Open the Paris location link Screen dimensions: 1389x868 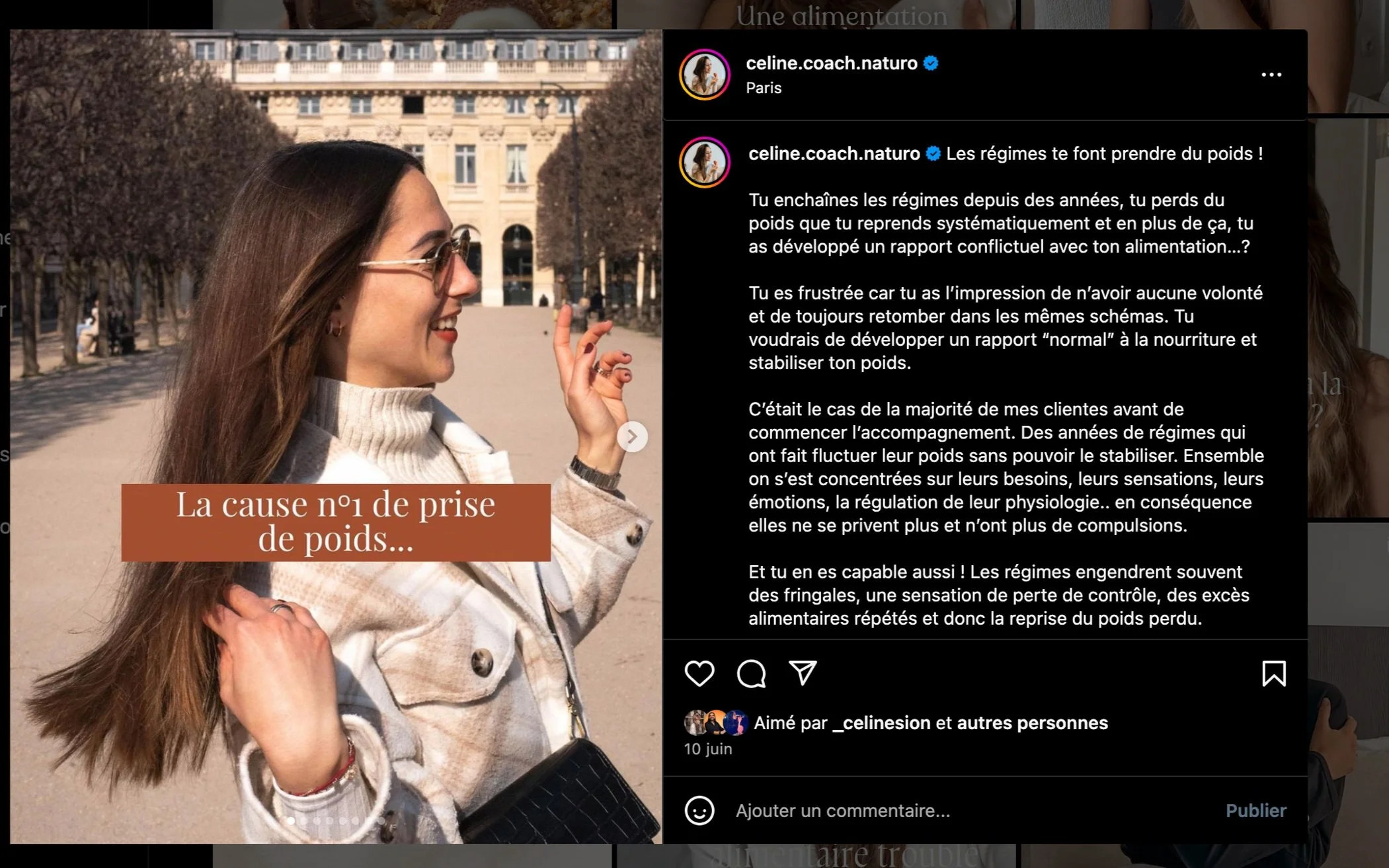click(764, 88)
